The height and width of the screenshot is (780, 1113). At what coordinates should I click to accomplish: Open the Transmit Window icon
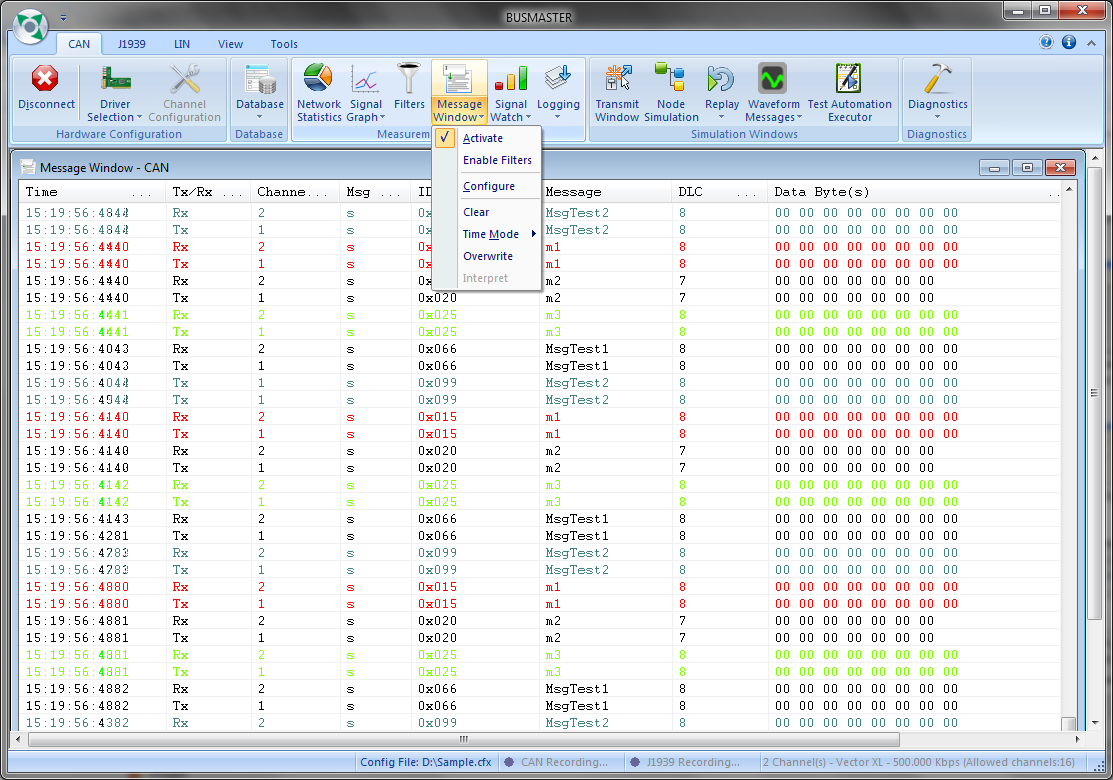618,77
